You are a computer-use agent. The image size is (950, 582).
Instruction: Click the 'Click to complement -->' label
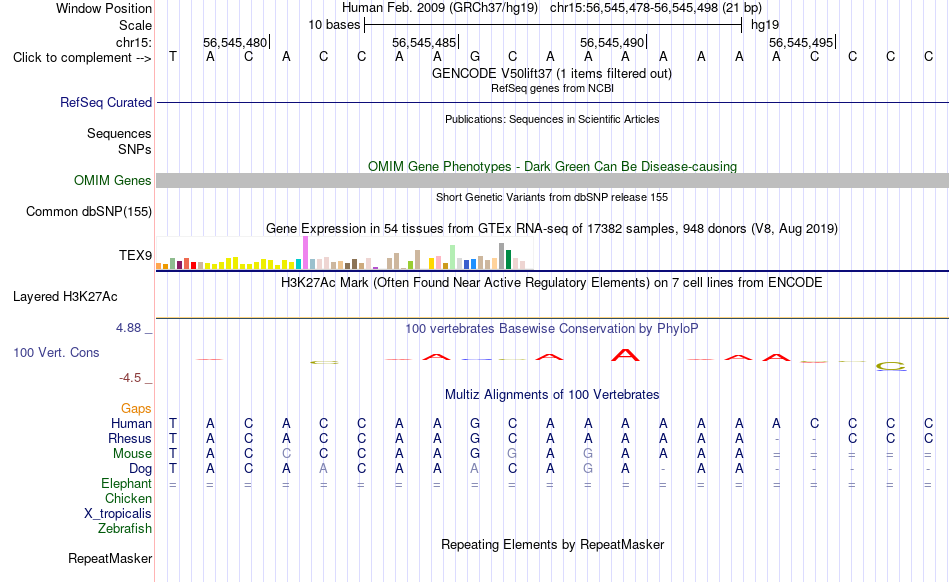pos(82,58)
